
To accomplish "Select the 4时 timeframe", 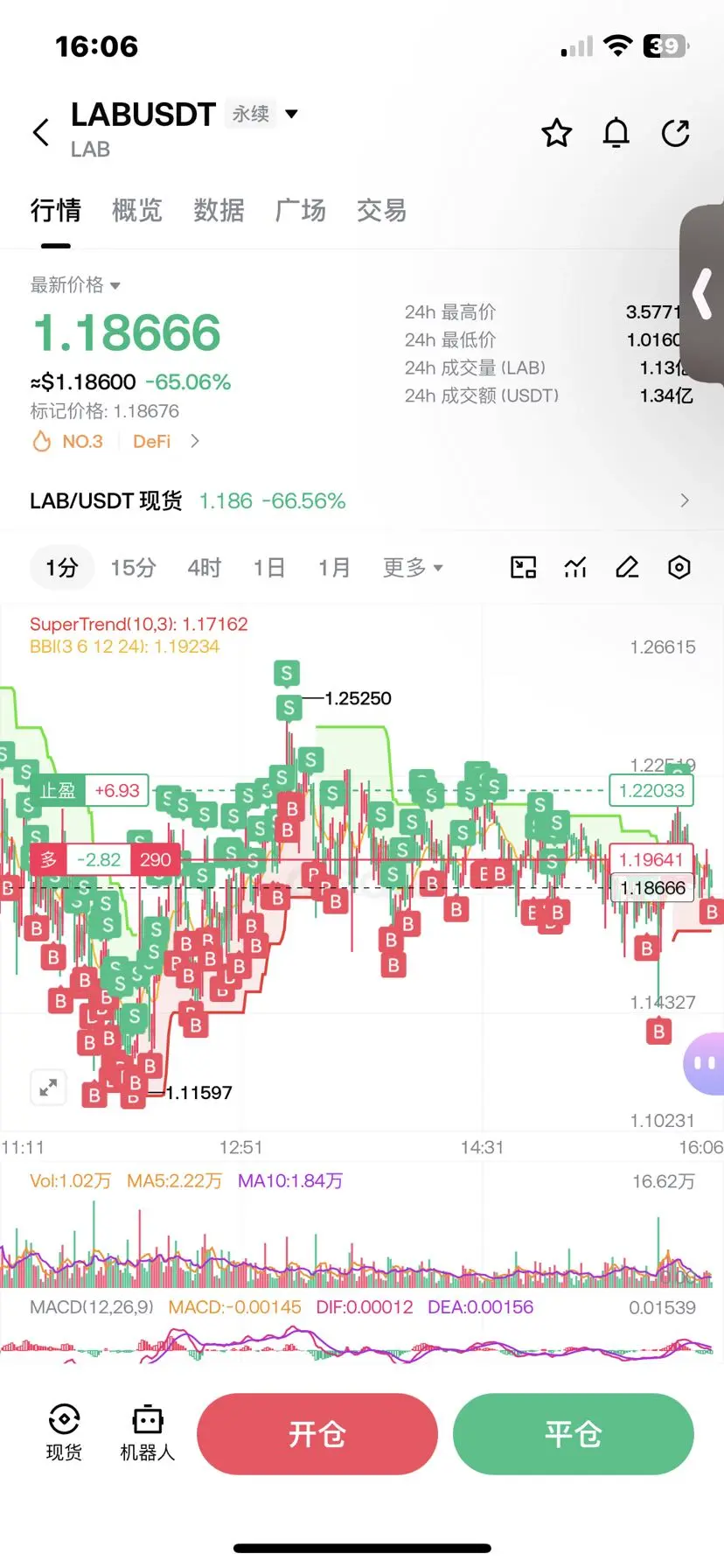I will [x=205, y=568].
